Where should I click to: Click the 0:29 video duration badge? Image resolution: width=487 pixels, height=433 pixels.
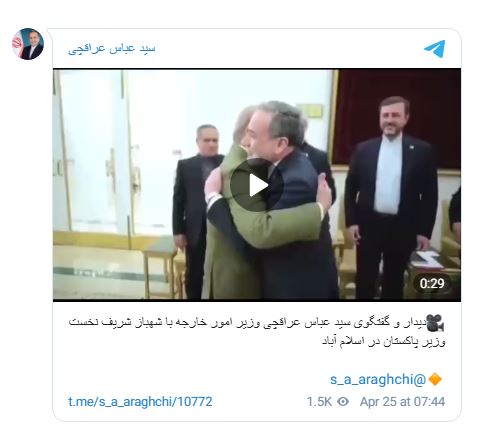pyautogui.click(x=432, y=283)
